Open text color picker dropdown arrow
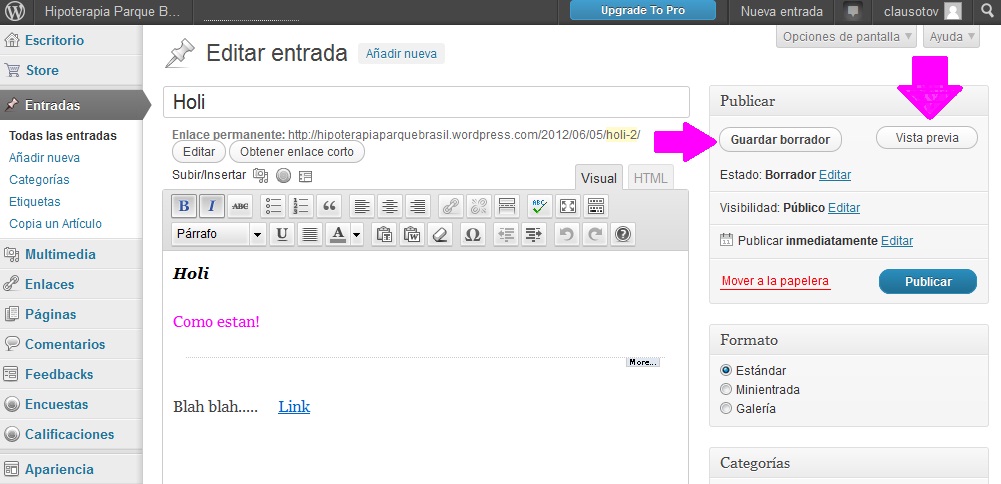The height and width of the screenshot is (484, 1001). tap(357, 234)
